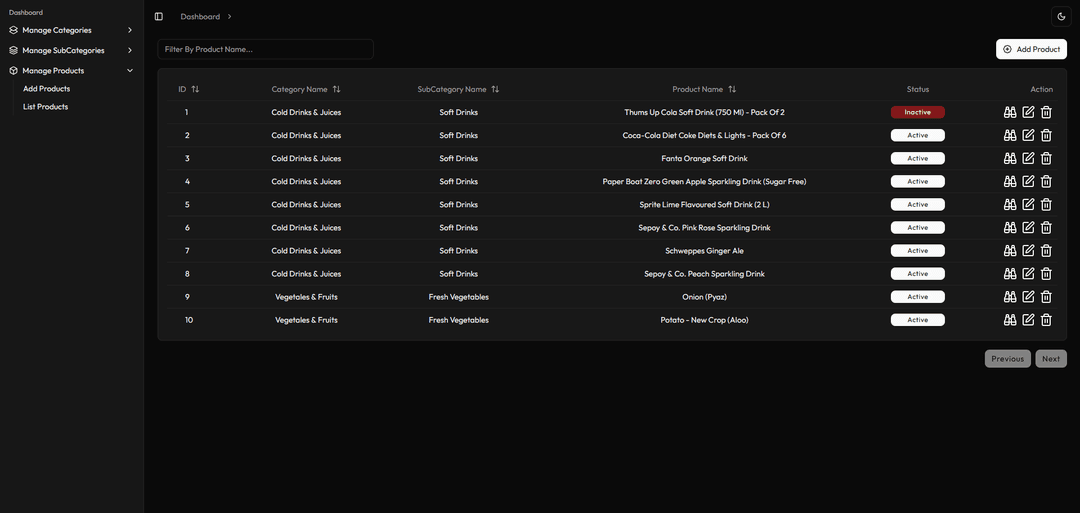Toggle Active status of Sepoy Pink Rose
Image resolution: width=1080 pixels, height=513 pixels.
click(x=917, y=227)
